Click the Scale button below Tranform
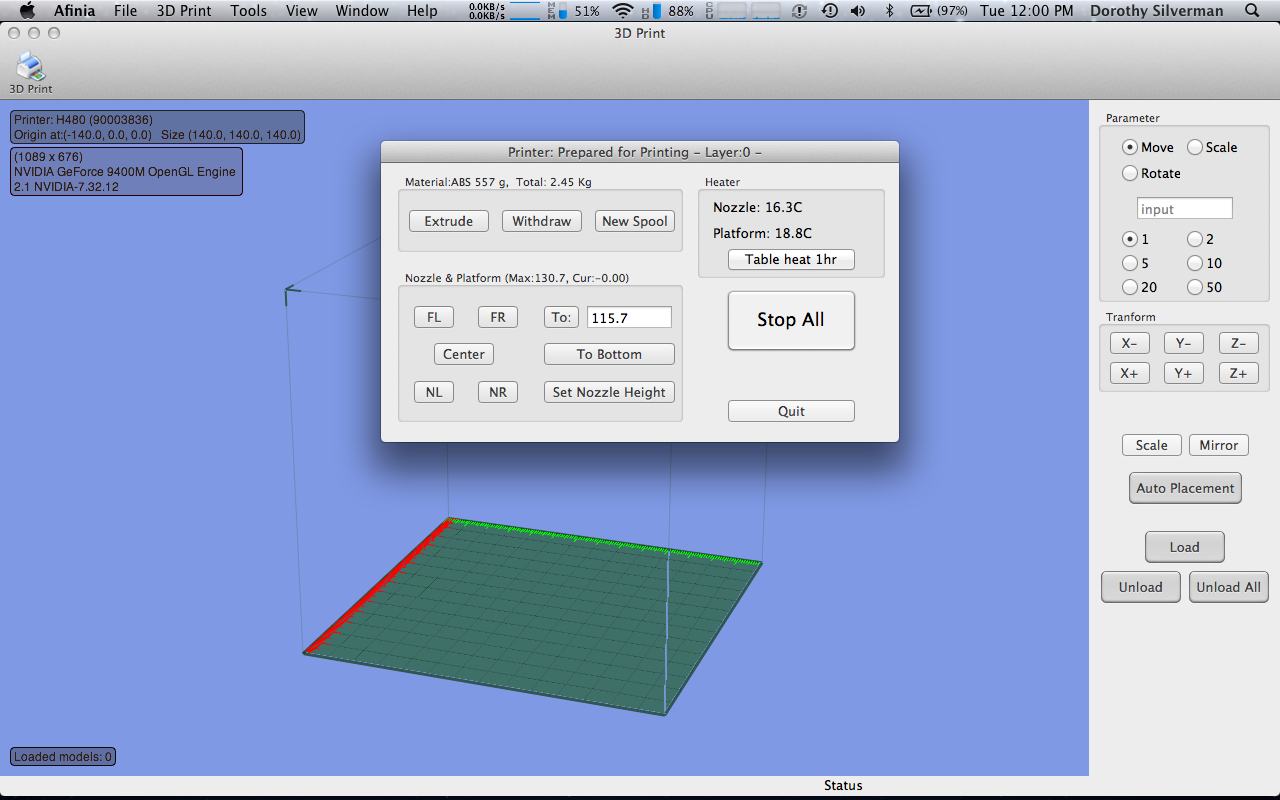Viewport: 1280px width, 800px height. click(1152, 445)
